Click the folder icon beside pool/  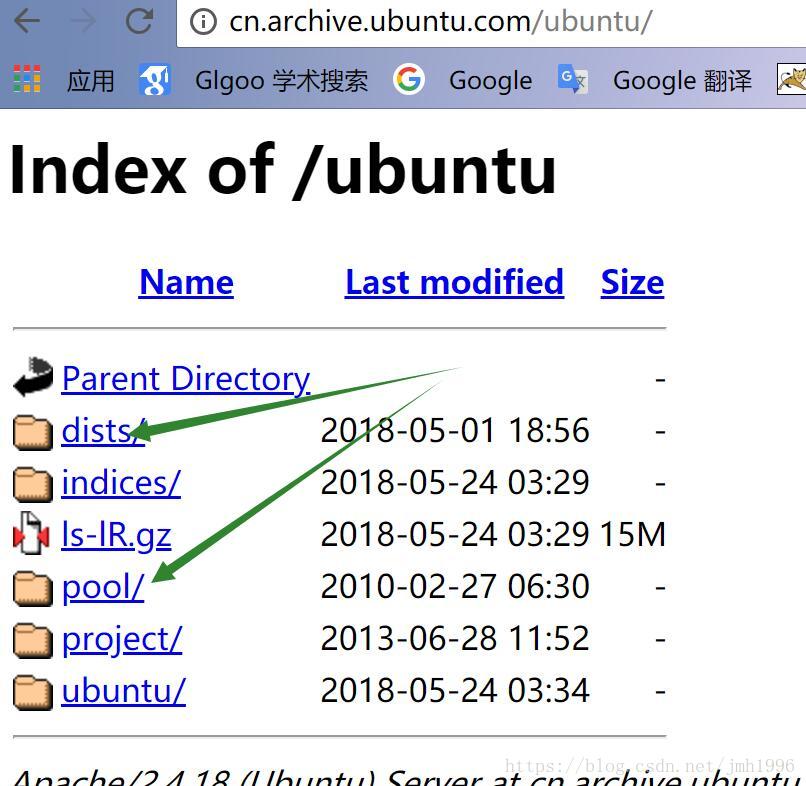33,589
